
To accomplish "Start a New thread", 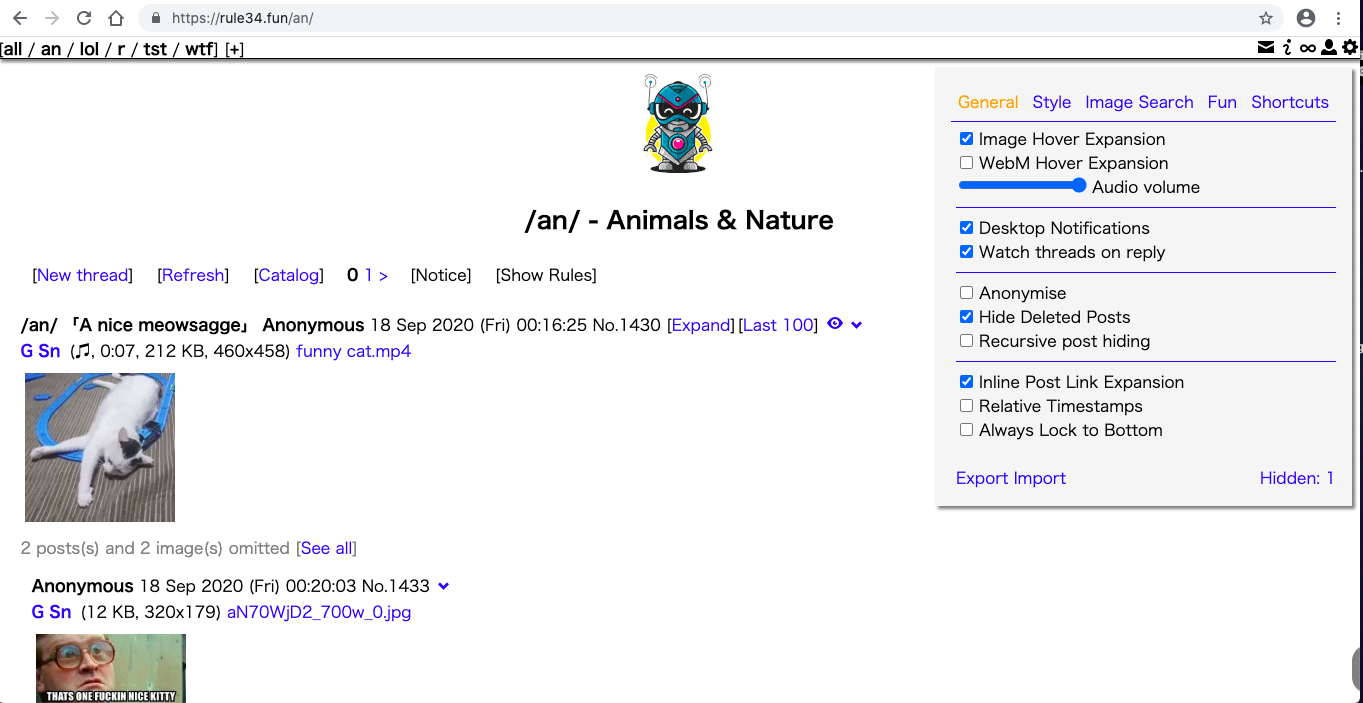I will [x=82, y=275].
